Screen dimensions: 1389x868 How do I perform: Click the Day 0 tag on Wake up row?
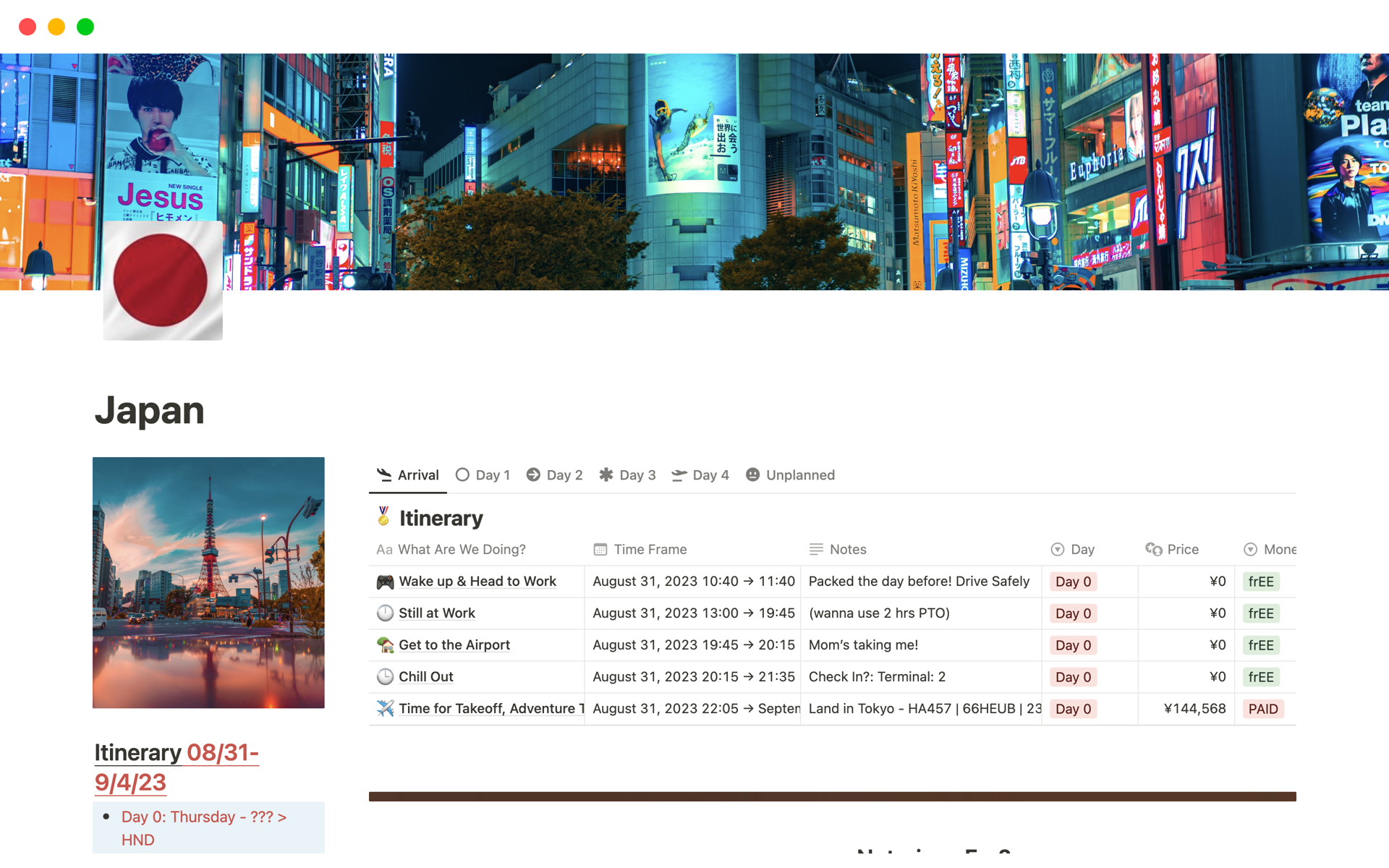coord(1073,581)
